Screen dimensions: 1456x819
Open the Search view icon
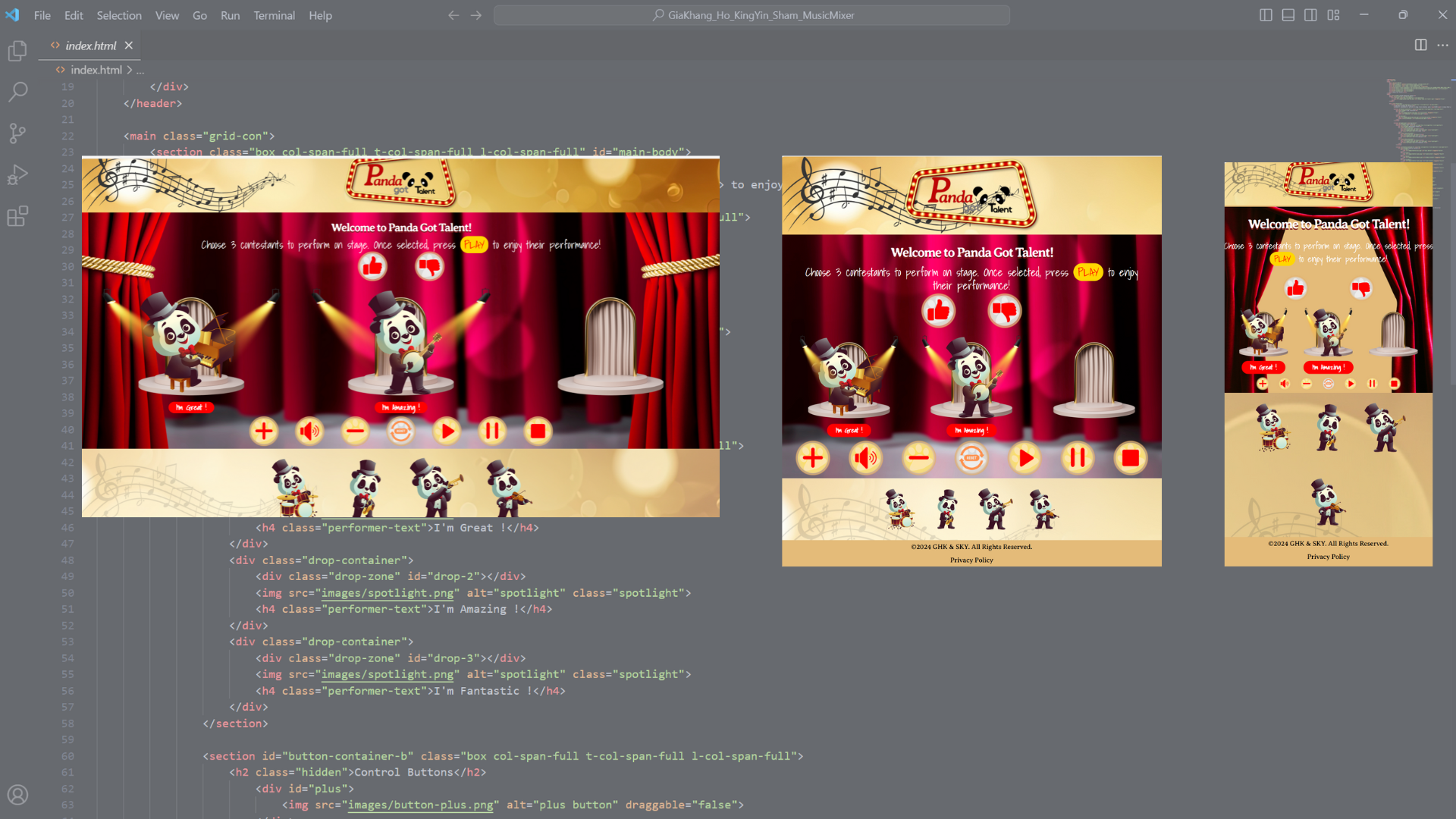coord(17,92)
